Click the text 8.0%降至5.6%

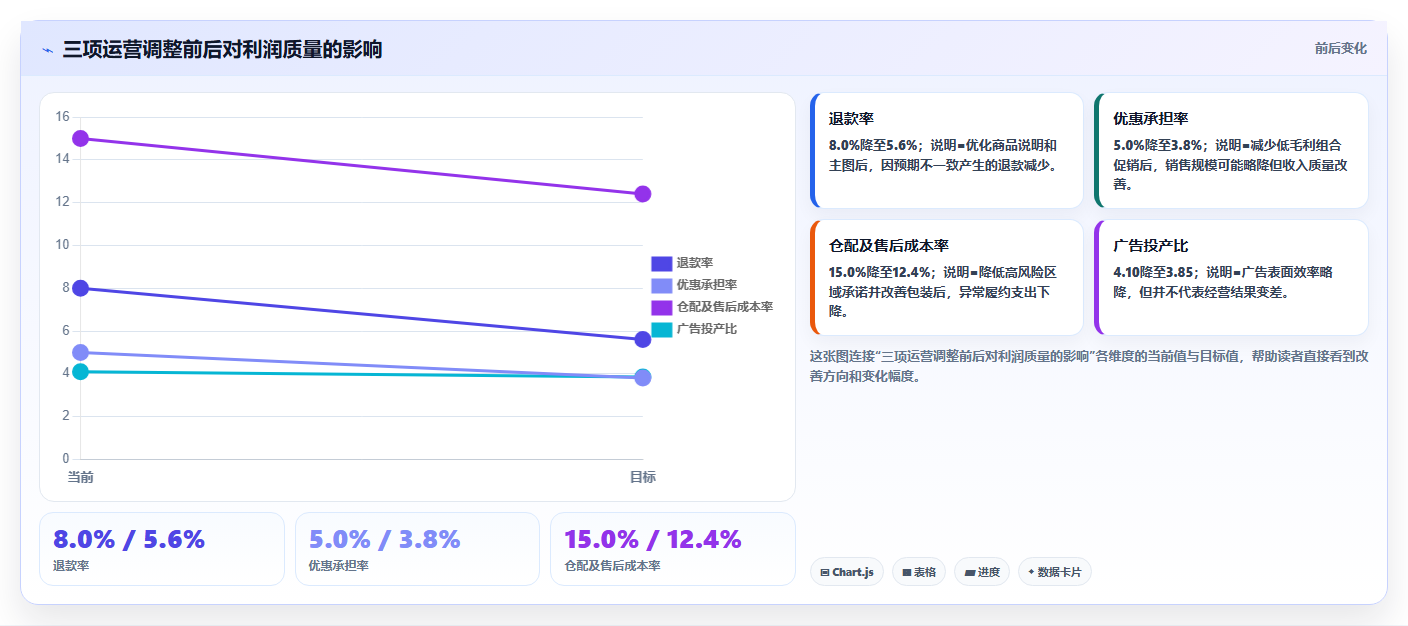(873, 145)
